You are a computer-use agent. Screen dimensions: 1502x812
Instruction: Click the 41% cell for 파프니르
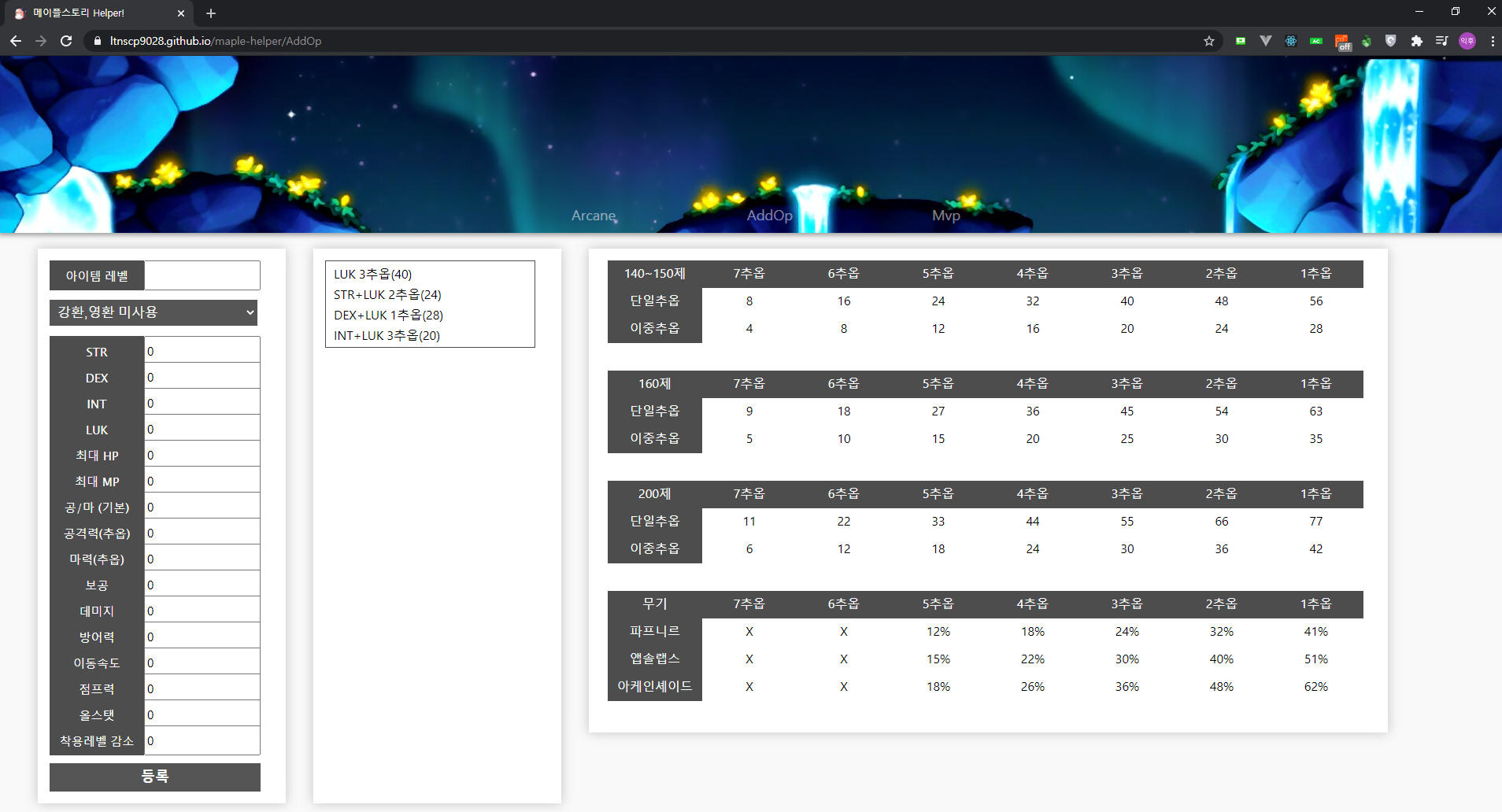(1316, 632)
